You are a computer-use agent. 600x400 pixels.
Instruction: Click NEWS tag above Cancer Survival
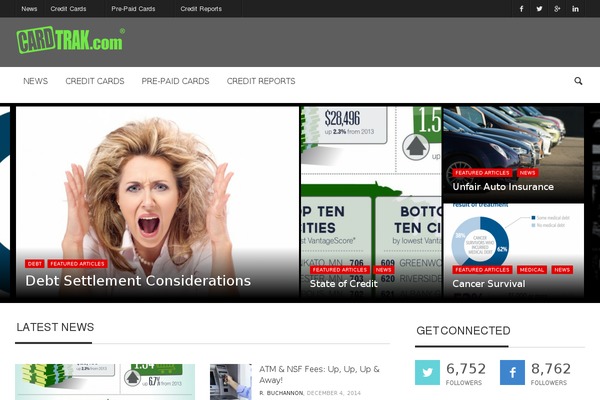tap(562, 270)
